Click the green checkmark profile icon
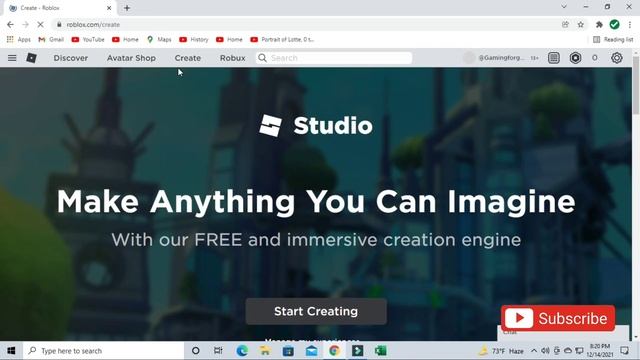The height and width of the screenshot is (360, 640). point(614,24)
